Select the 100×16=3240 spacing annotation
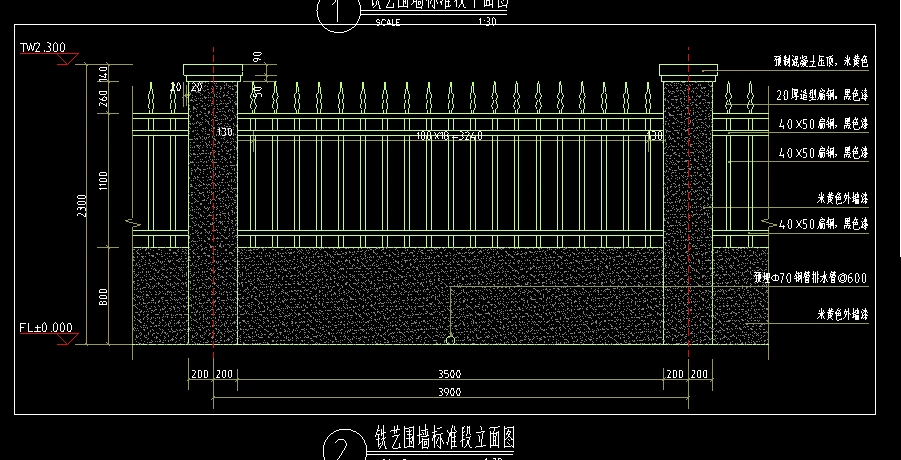 450,135
